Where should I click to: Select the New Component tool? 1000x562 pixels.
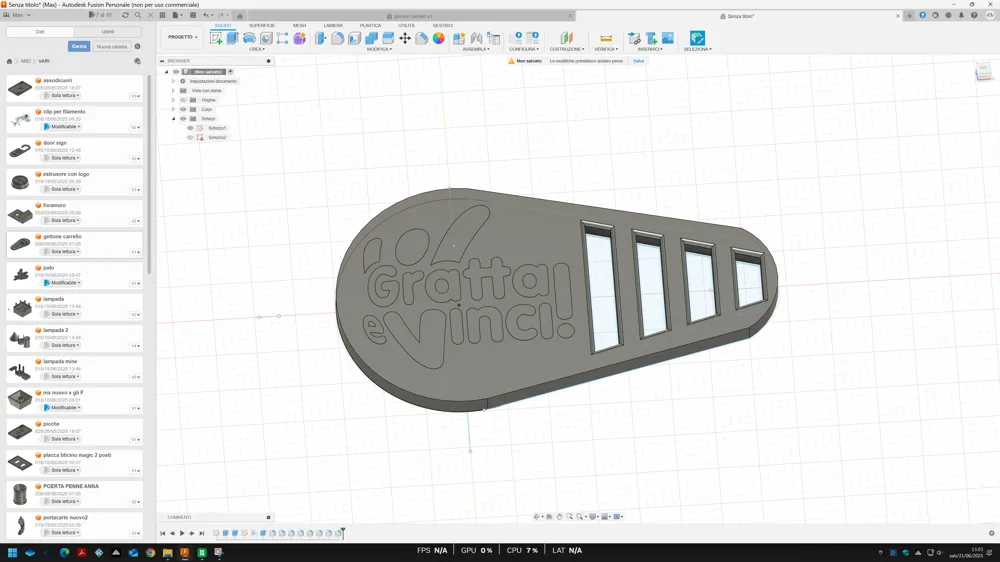(x=459, y=38)
